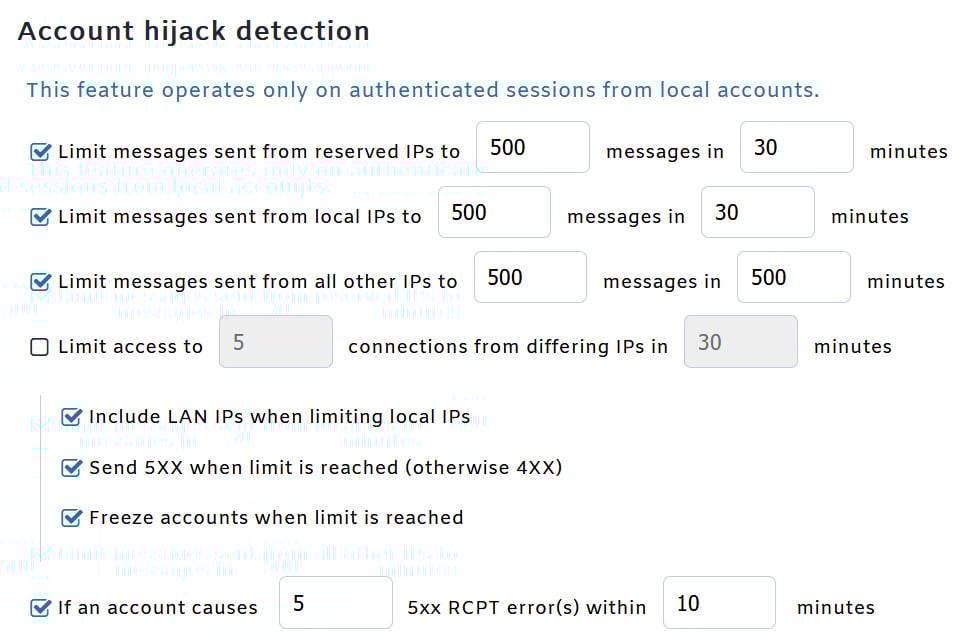Image resolution: width=971 pixels, height=641 pixels.
Task: Select the all other IPs minutes field
Action: [793, 277]
